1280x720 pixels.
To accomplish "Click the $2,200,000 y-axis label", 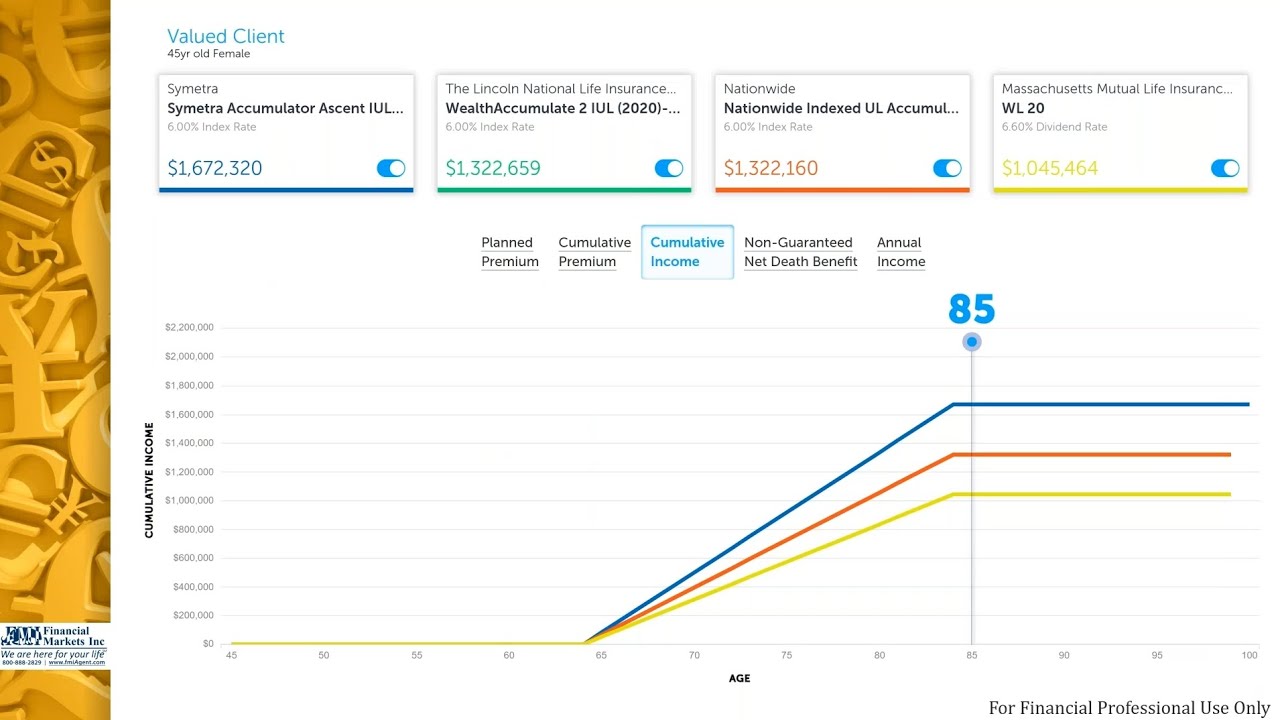I will pos(189,327).
